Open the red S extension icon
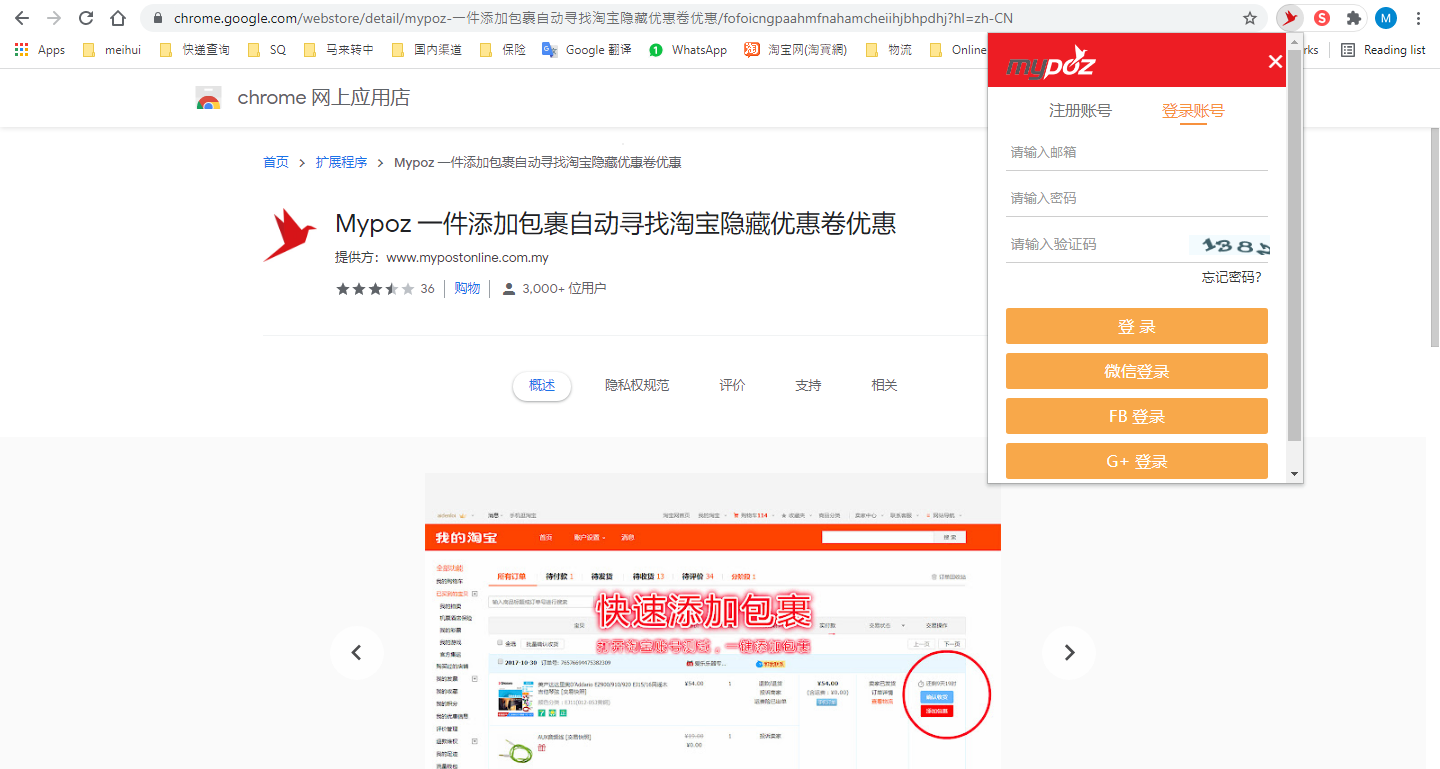This screenshot has height=769, width=1440. [1322, 18]
